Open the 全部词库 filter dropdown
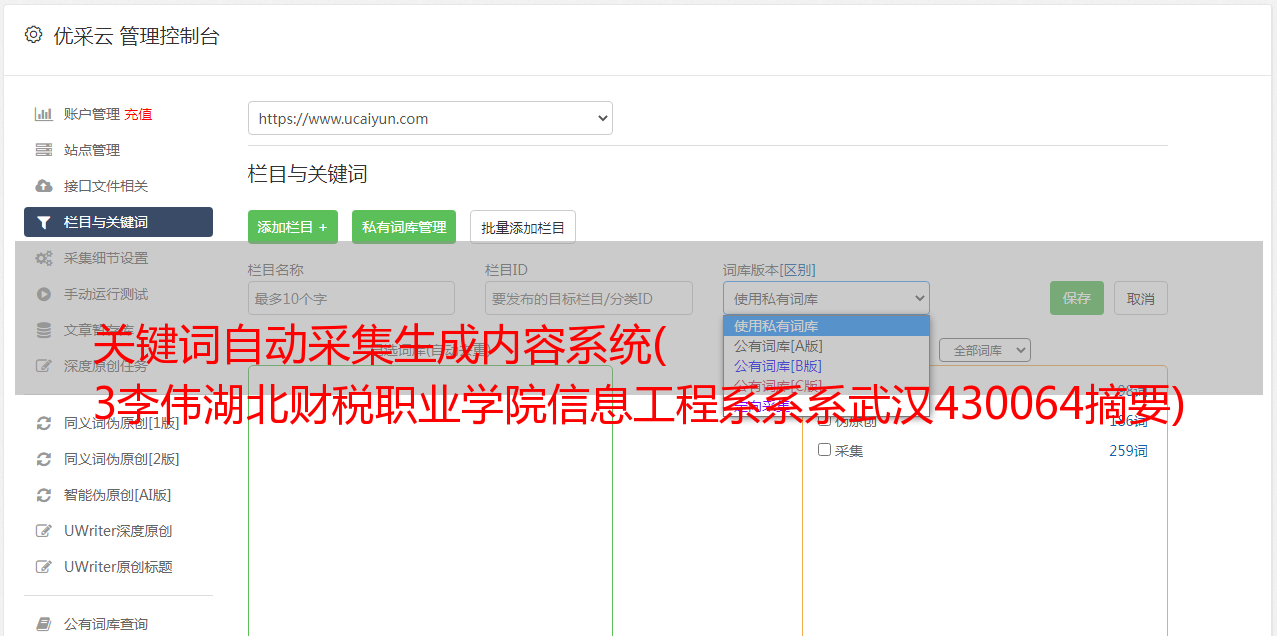This screenshot has height=636, width=1277. [x=984, y=350]
